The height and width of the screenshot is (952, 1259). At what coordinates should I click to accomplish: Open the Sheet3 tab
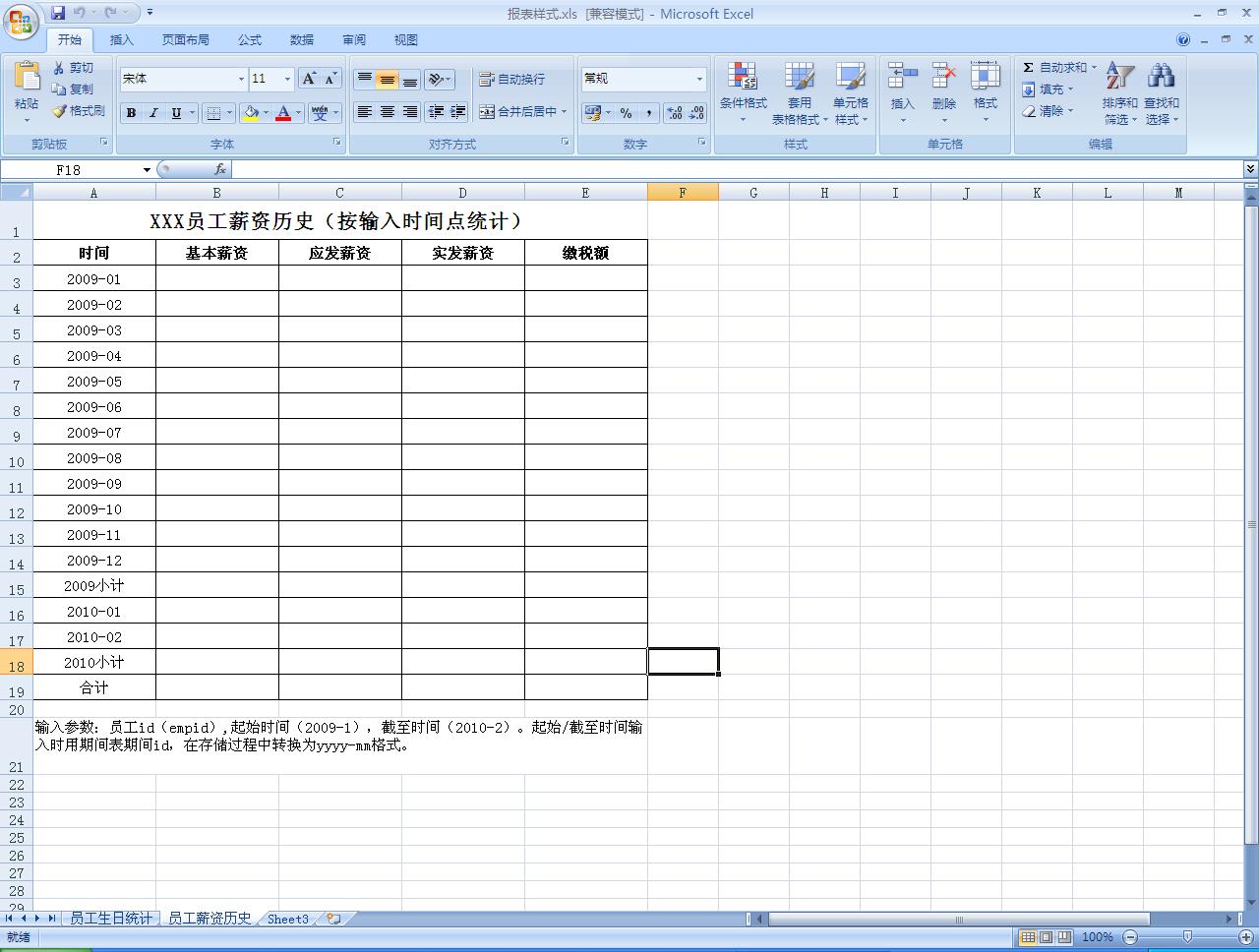click(288, 919)
